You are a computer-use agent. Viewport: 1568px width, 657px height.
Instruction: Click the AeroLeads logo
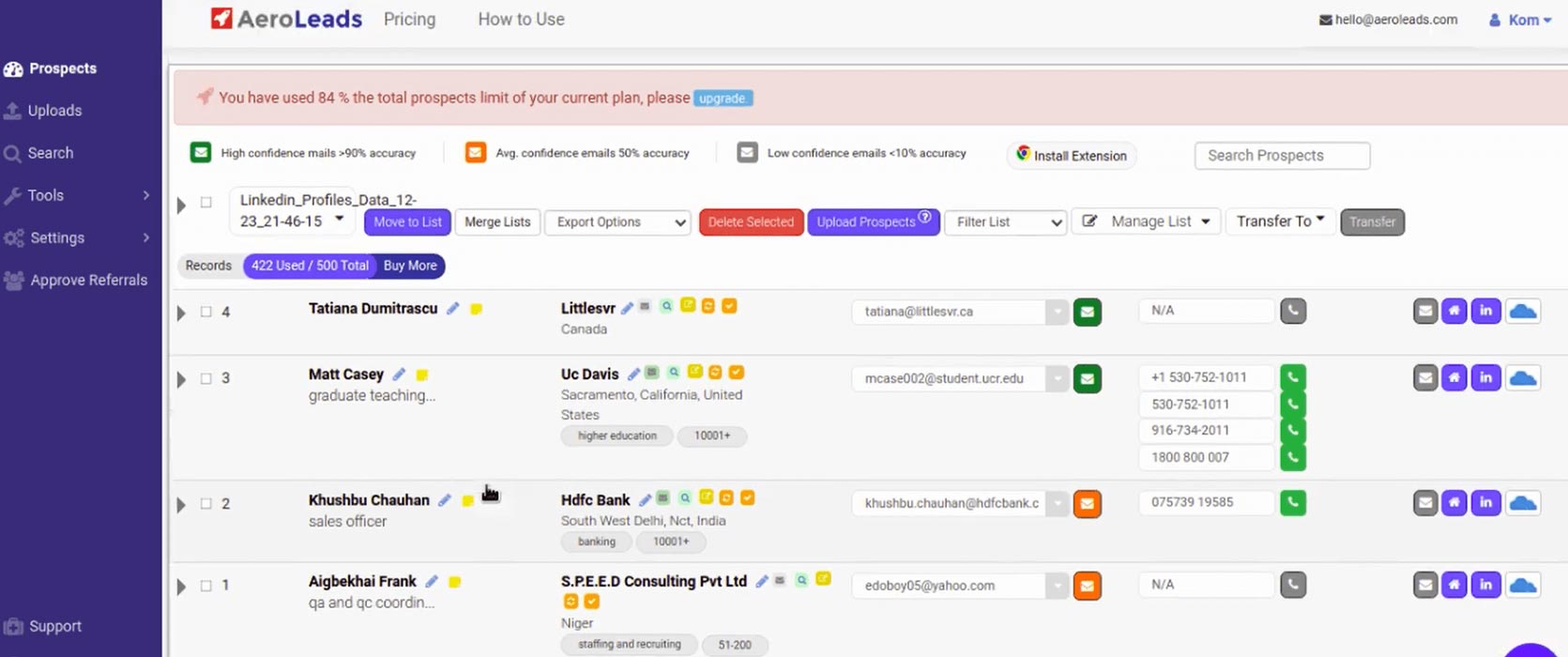286,19
